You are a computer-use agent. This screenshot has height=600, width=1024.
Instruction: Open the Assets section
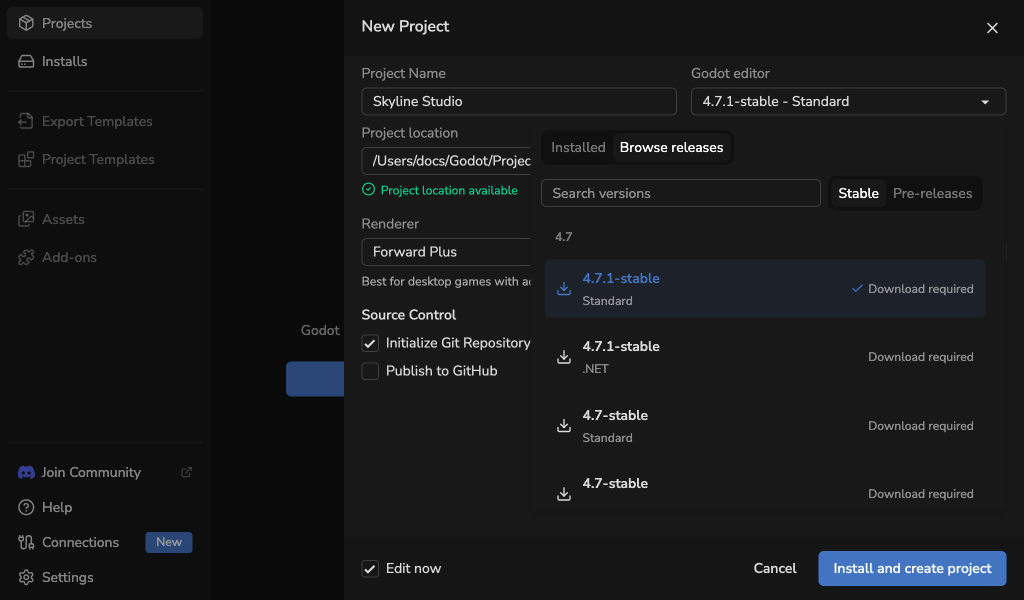pos(104,219)
